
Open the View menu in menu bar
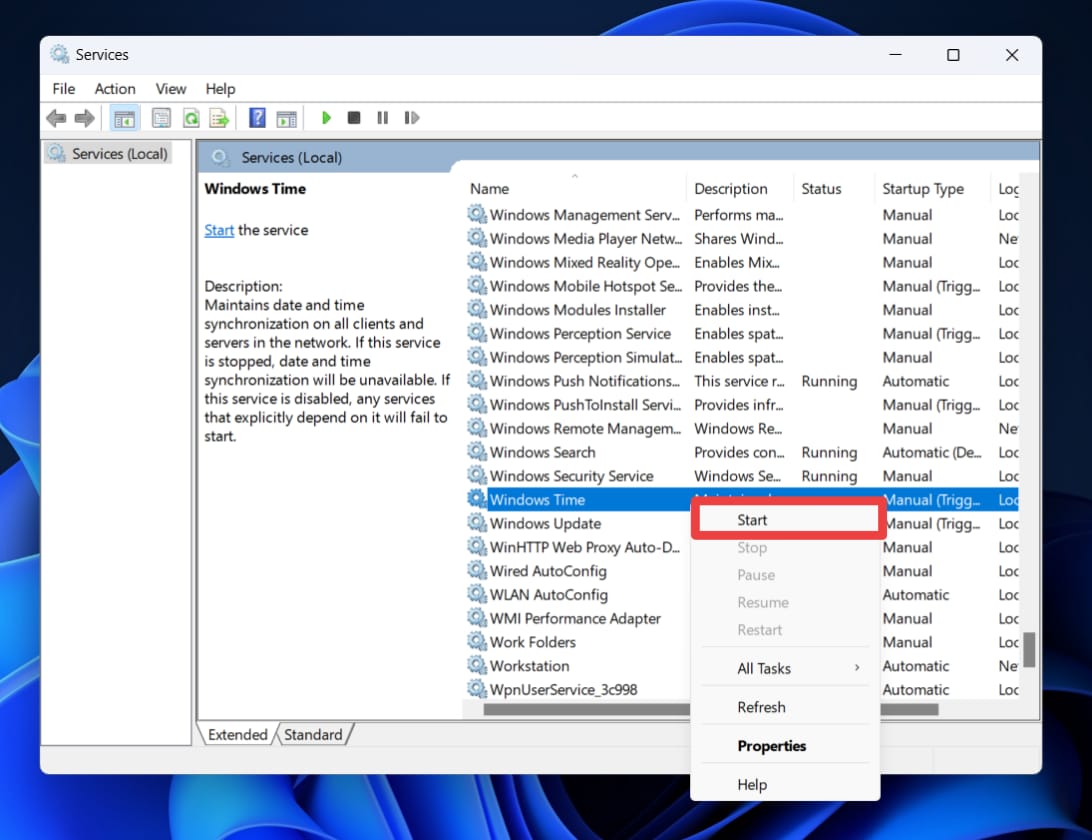(x=171, y=89)
